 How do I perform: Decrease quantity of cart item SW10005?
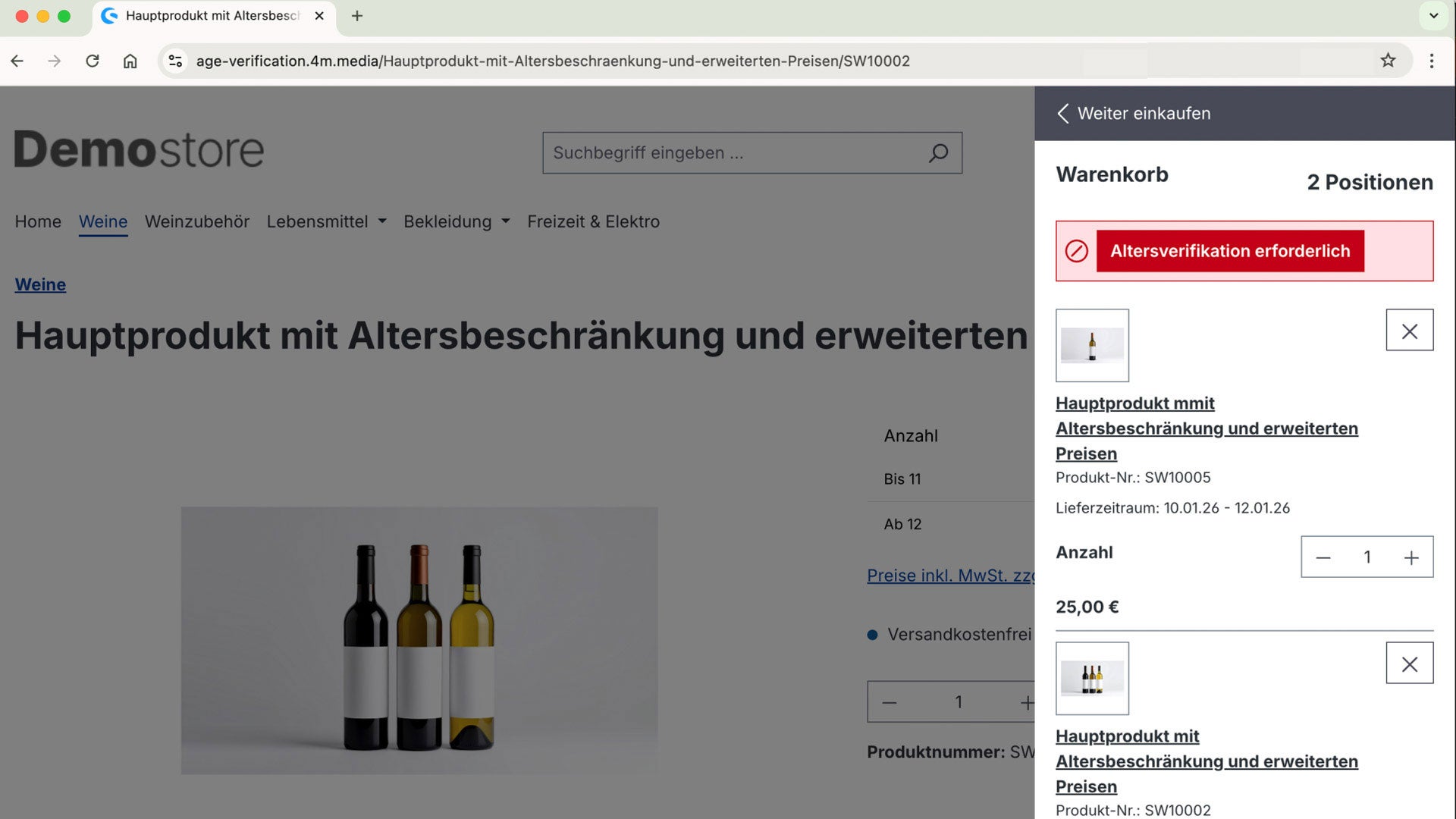pyautogui.click(x=1323, y=557)
